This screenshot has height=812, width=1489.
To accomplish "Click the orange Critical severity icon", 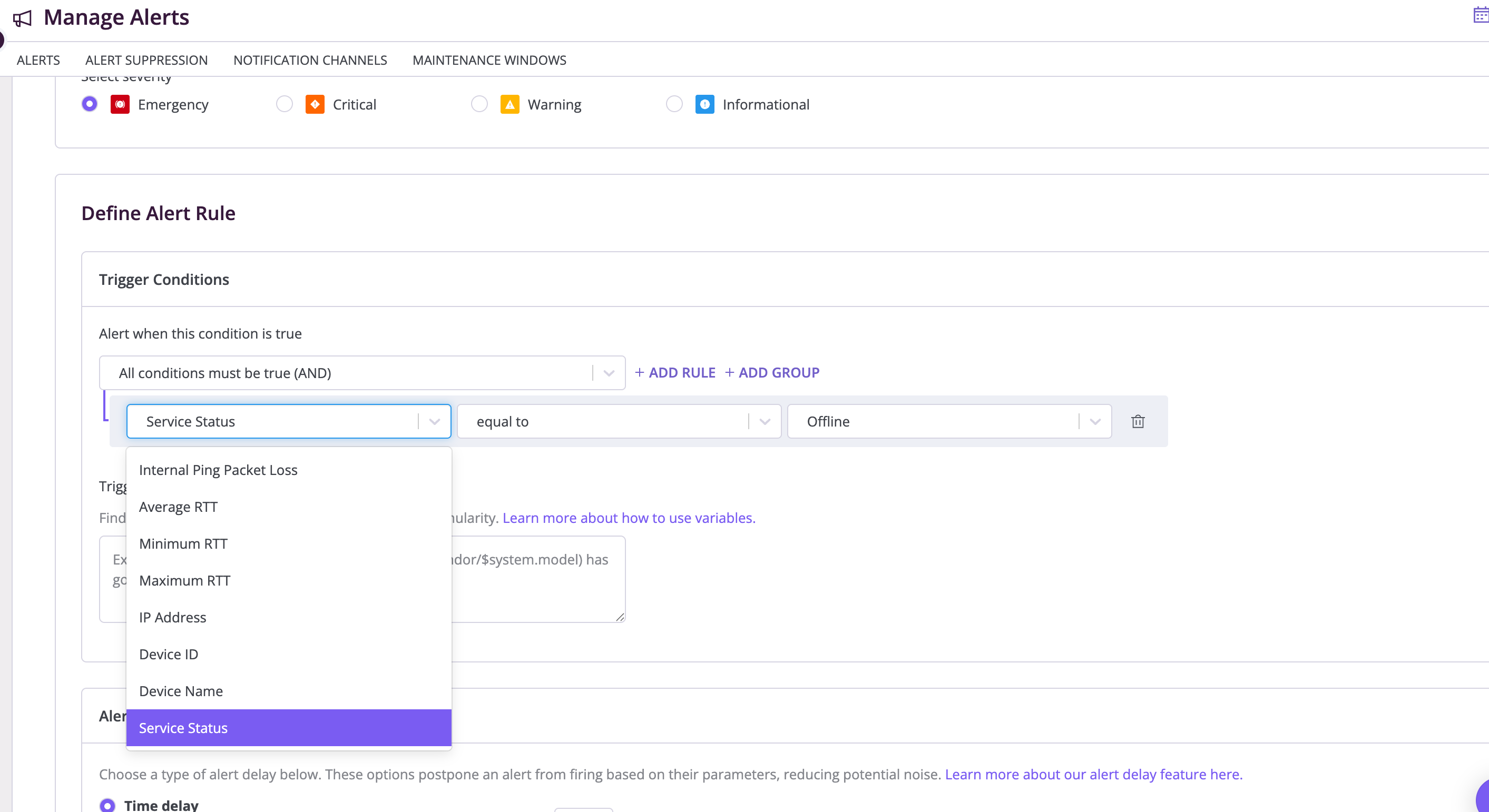I will pyautogui.click(x=315, y=105).
